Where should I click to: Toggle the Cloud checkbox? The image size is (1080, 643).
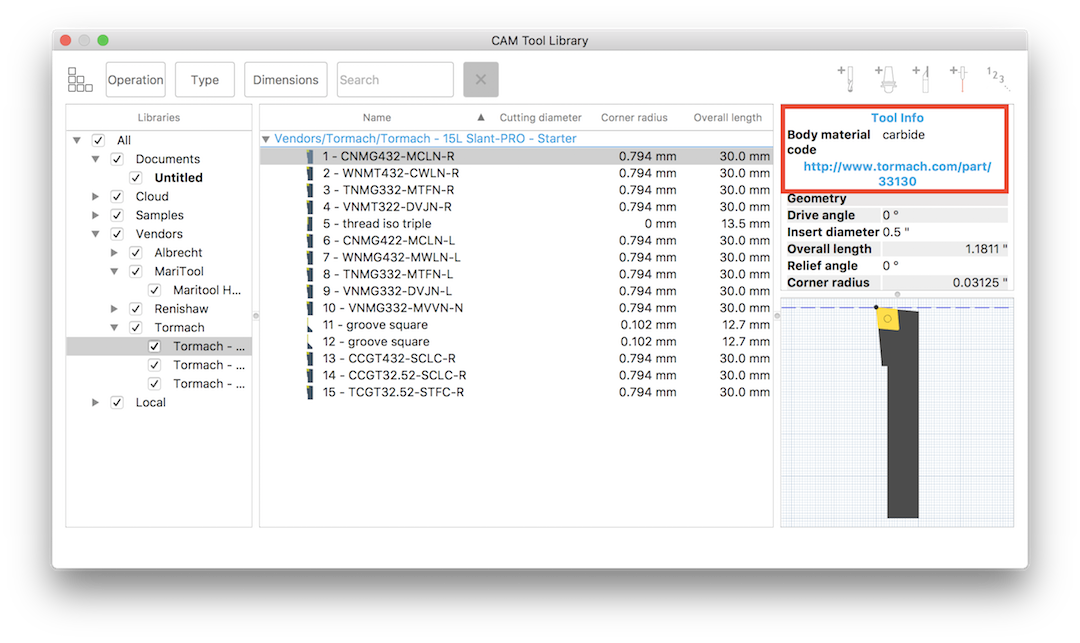pos(117,197)
